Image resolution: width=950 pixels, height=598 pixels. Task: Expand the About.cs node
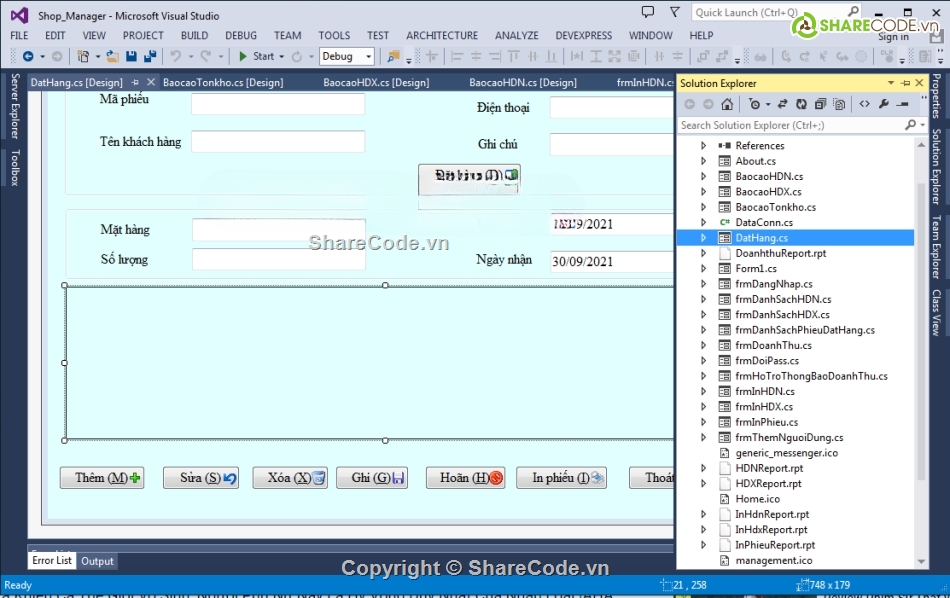point(703,161)
